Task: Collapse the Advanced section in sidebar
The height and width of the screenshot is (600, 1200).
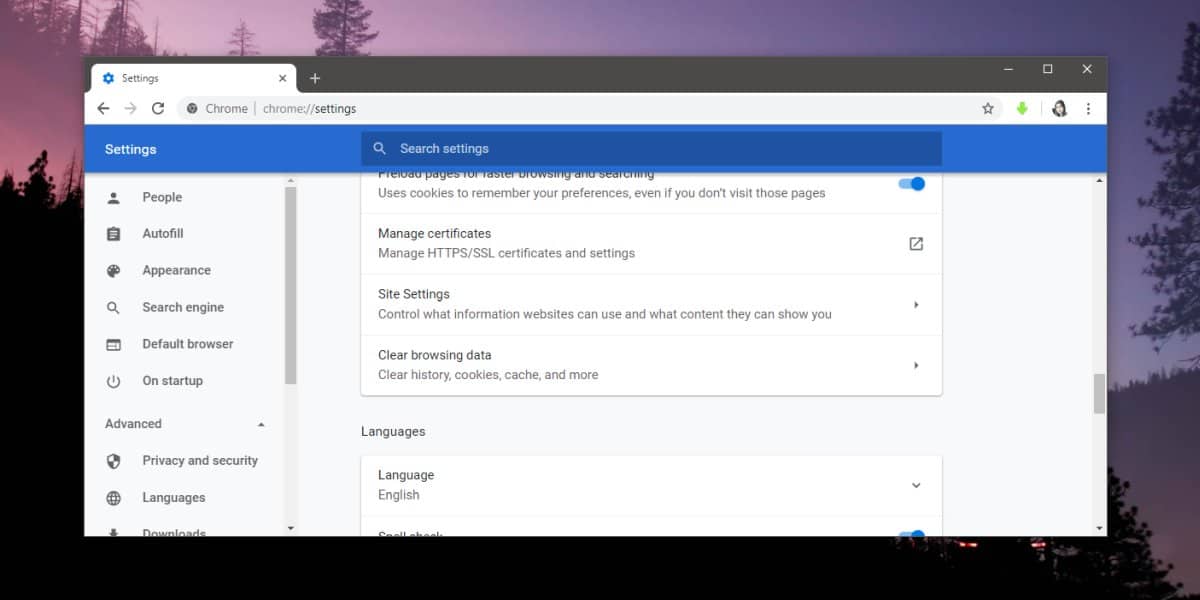Action: pyautogui.click(x=261, y=424)
